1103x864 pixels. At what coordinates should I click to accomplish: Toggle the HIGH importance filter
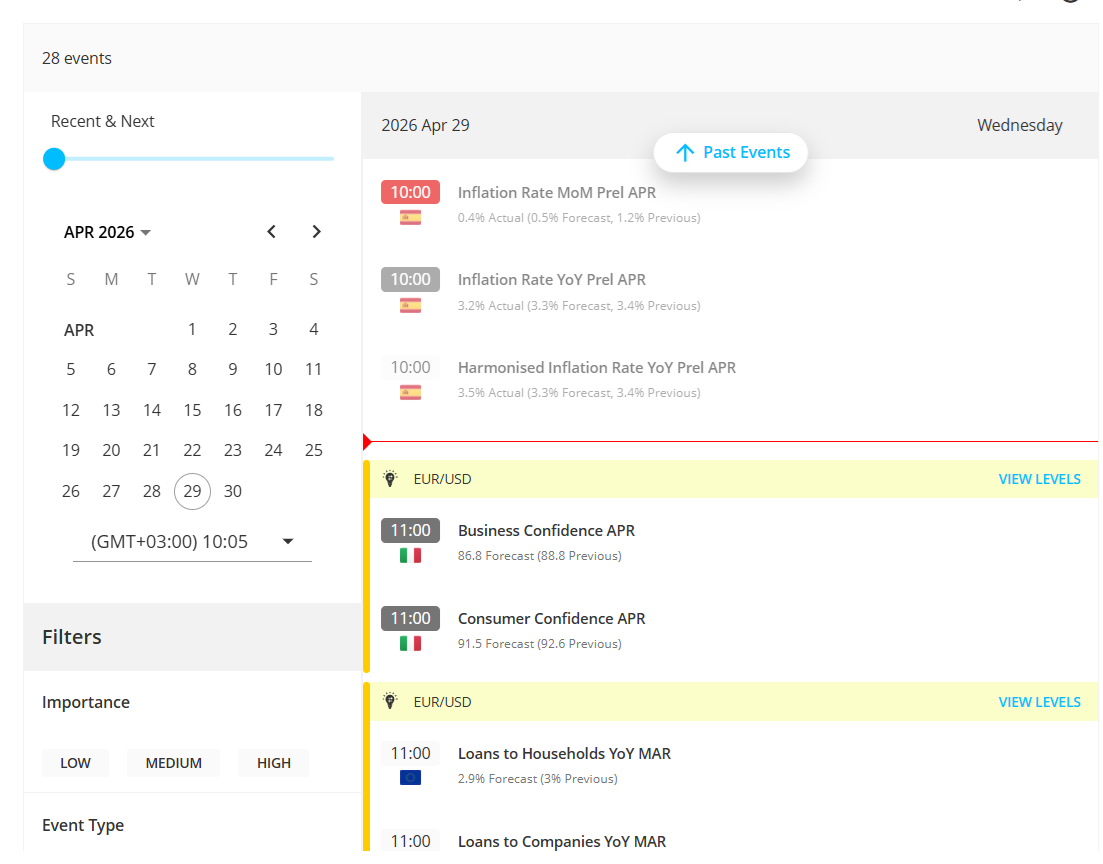[x=274, y=763]
